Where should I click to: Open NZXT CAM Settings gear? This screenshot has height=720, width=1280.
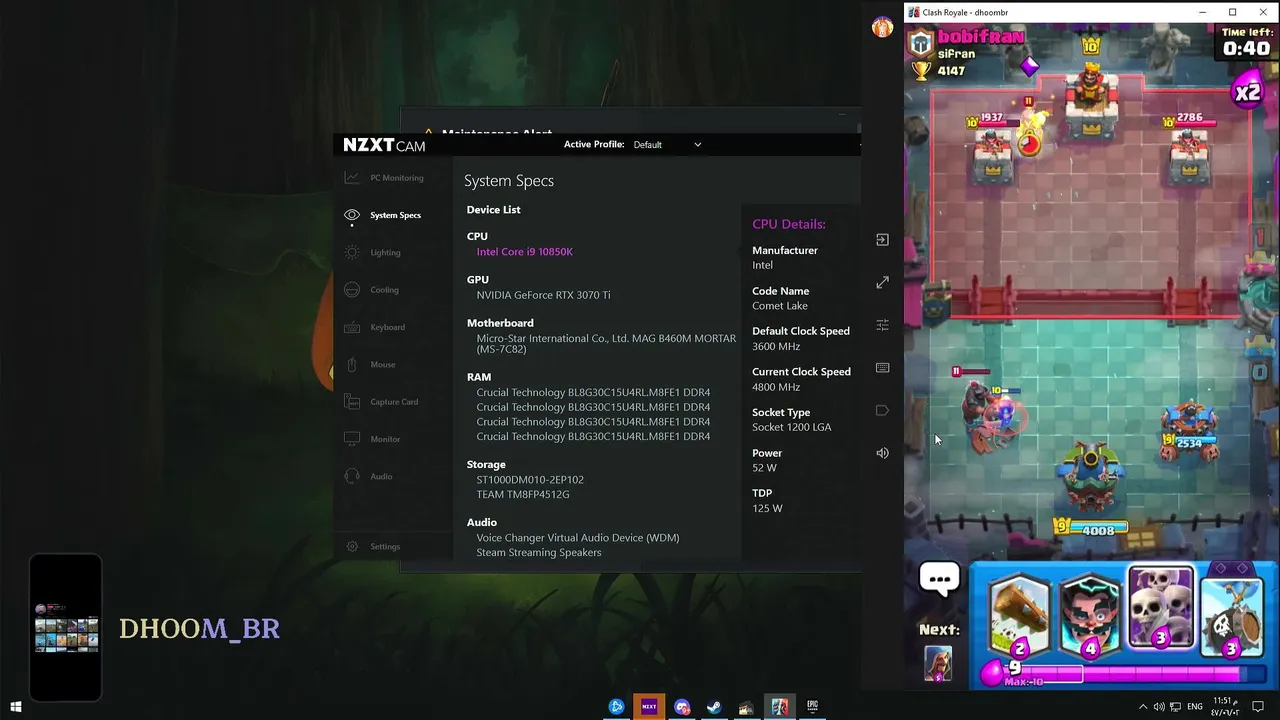pyautogui.click(x=352, y=546)
